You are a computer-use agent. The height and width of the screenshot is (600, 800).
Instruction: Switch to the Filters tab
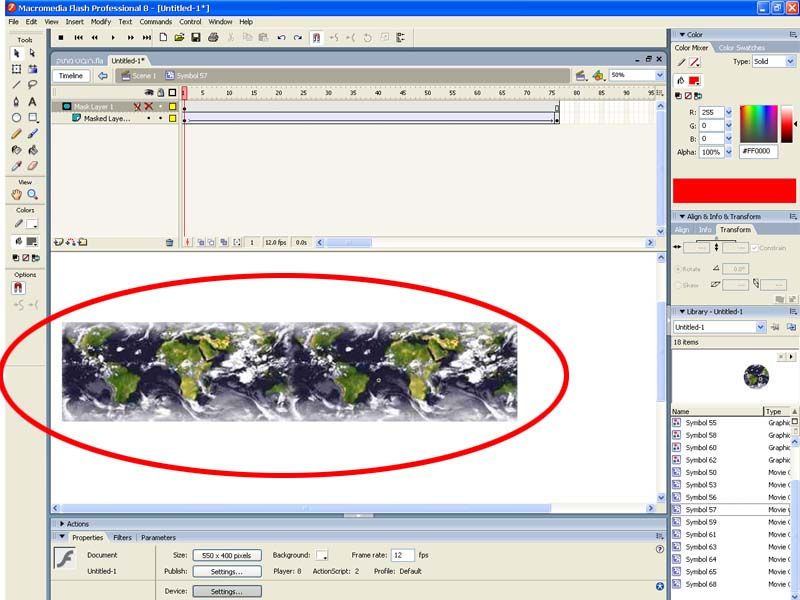[x=122, y=538]
